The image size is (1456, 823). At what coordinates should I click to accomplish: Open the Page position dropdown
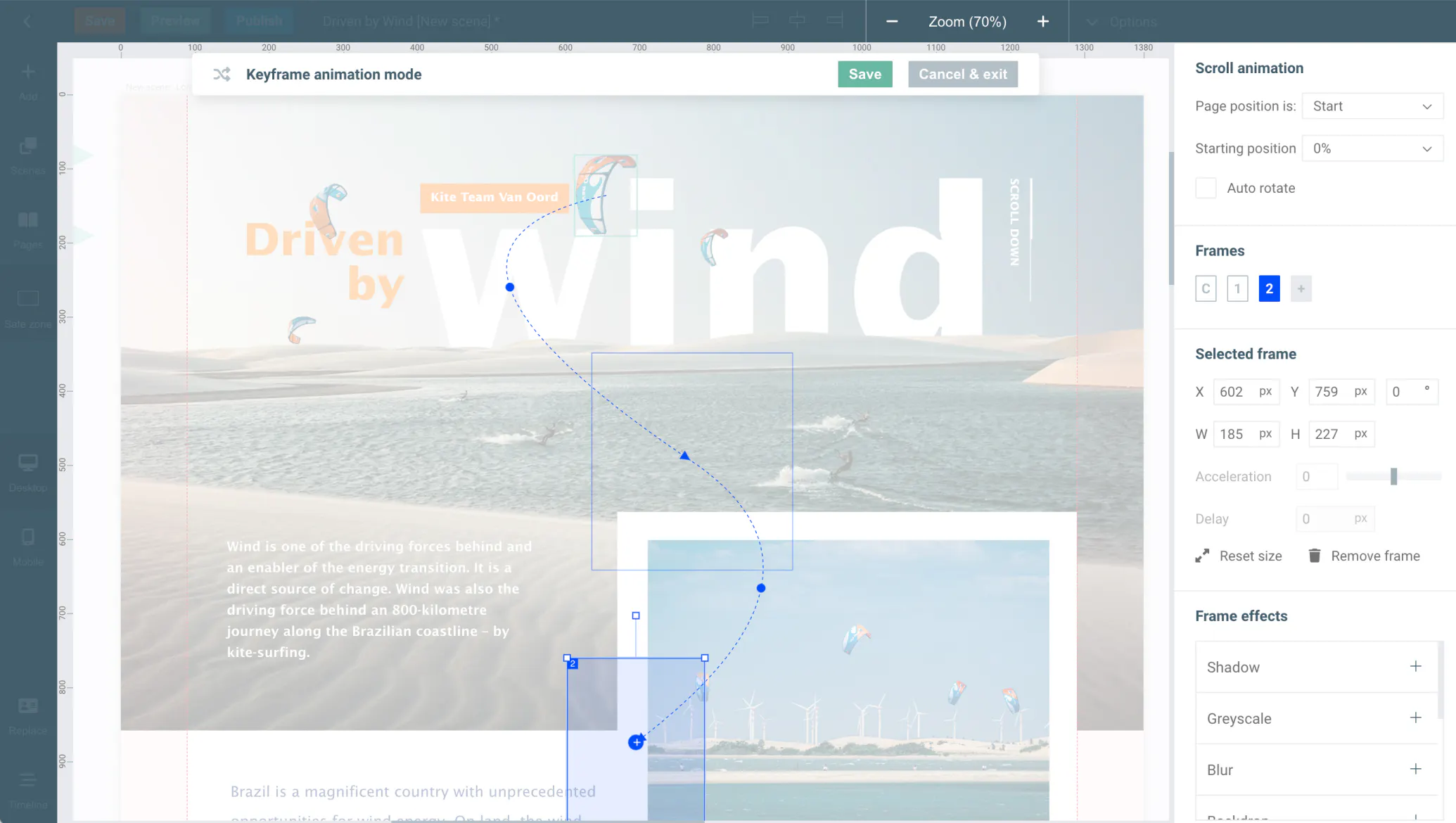tap(1372, 106)
